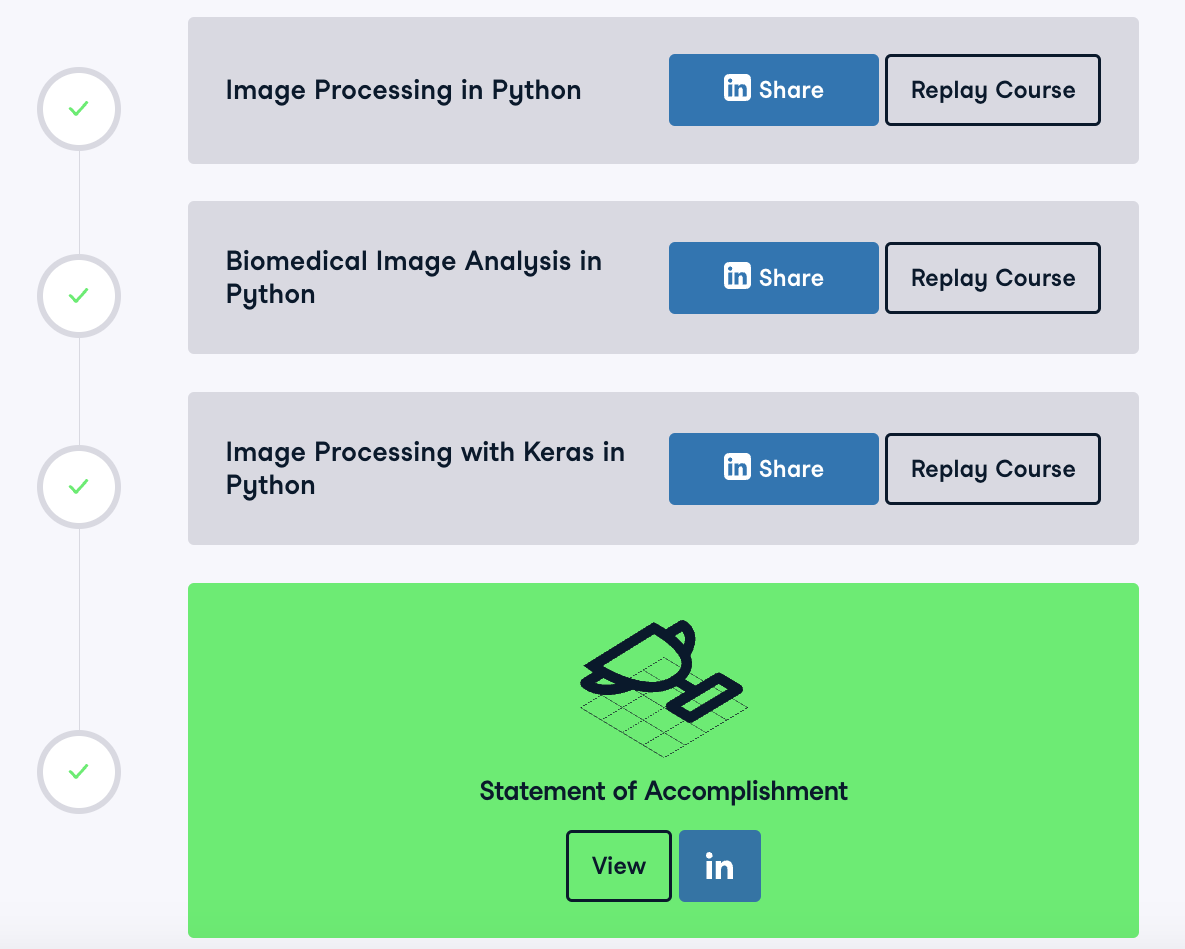
Task: Open the Image Processing in Python title
Action: (403, 90)
